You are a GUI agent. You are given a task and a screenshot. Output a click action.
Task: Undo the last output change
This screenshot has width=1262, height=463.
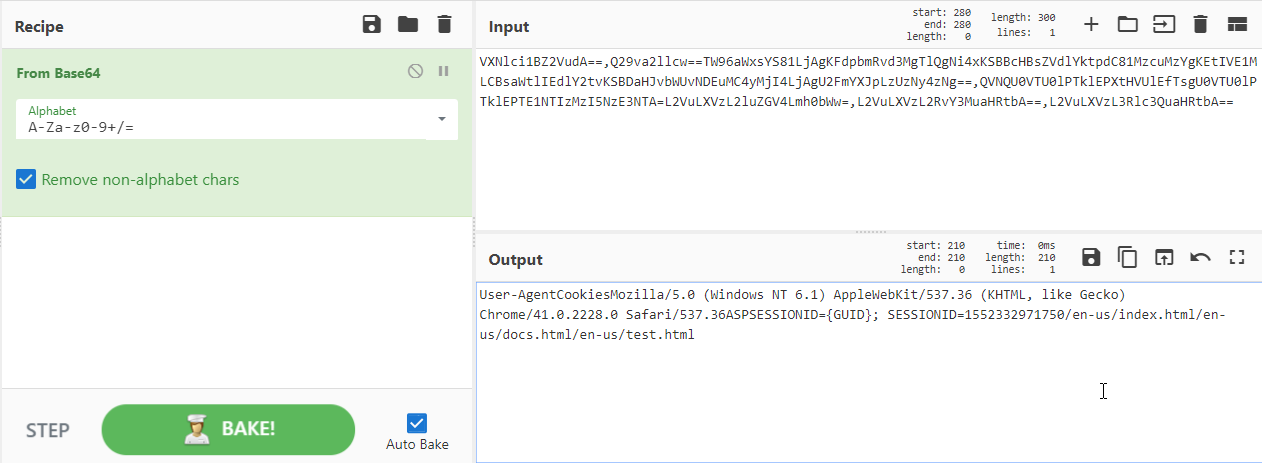pyautogui.click(x=1200, y=258)
